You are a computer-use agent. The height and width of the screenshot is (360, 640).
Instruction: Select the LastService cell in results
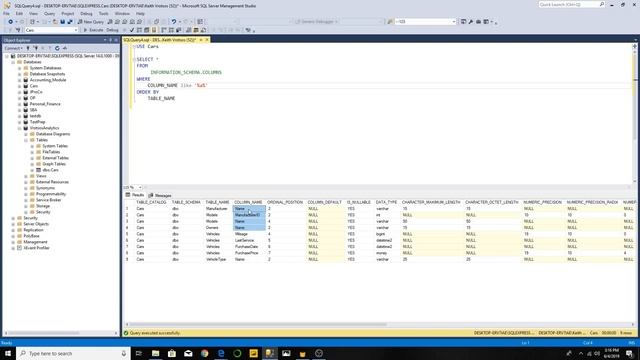point(249,240)
